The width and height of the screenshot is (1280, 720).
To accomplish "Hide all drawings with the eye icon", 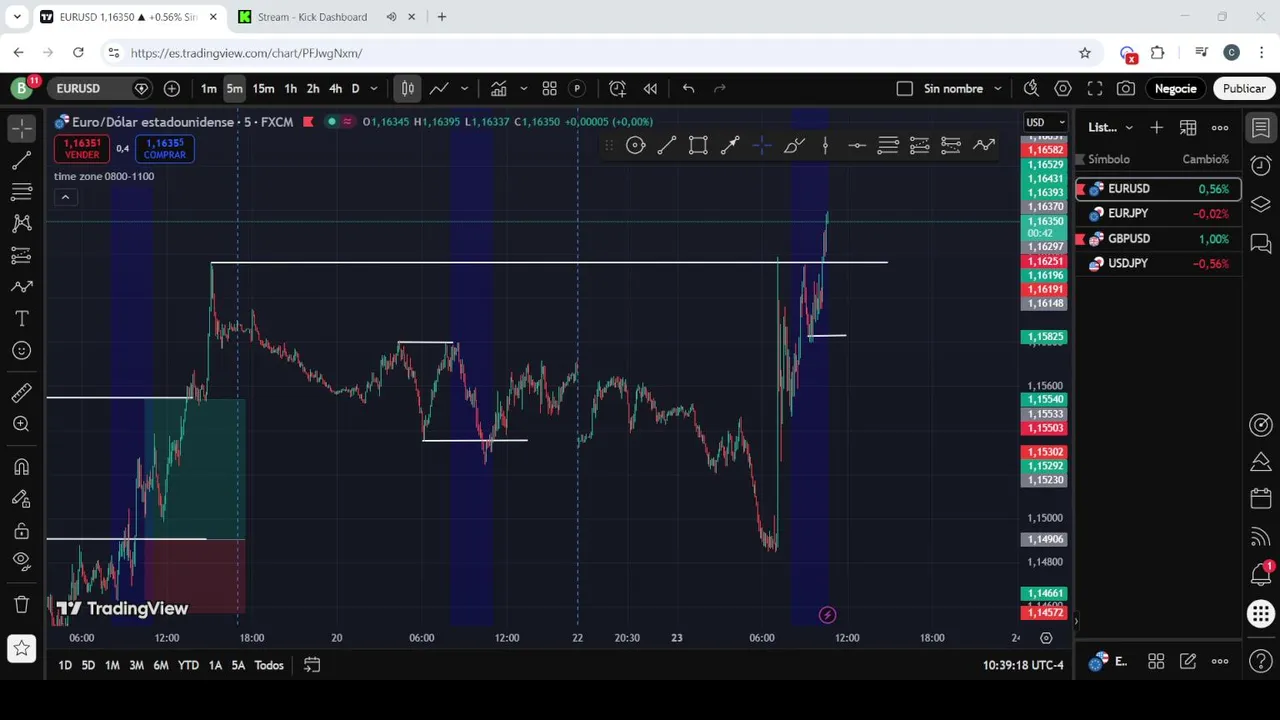I will point(21,561).
